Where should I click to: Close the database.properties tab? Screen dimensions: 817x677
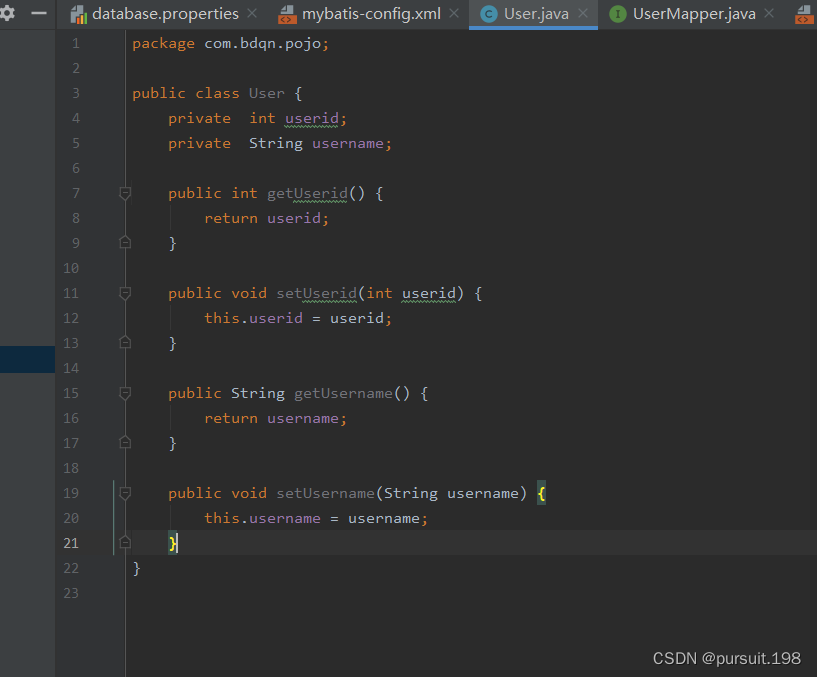tap(252, 14)
